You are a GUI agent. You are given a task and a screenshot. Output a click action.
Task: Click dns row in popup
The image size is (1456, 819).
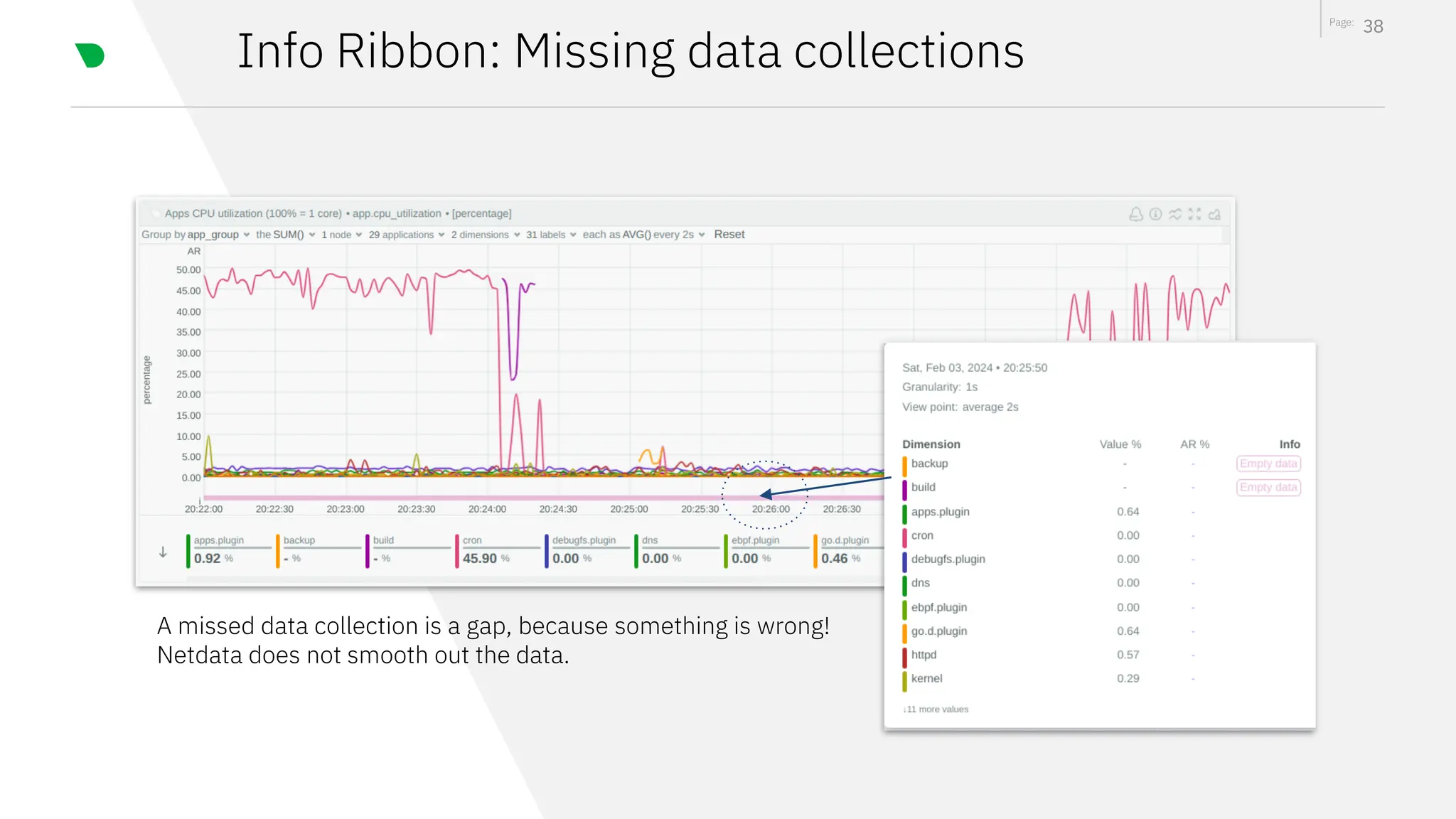(1101, 583)
